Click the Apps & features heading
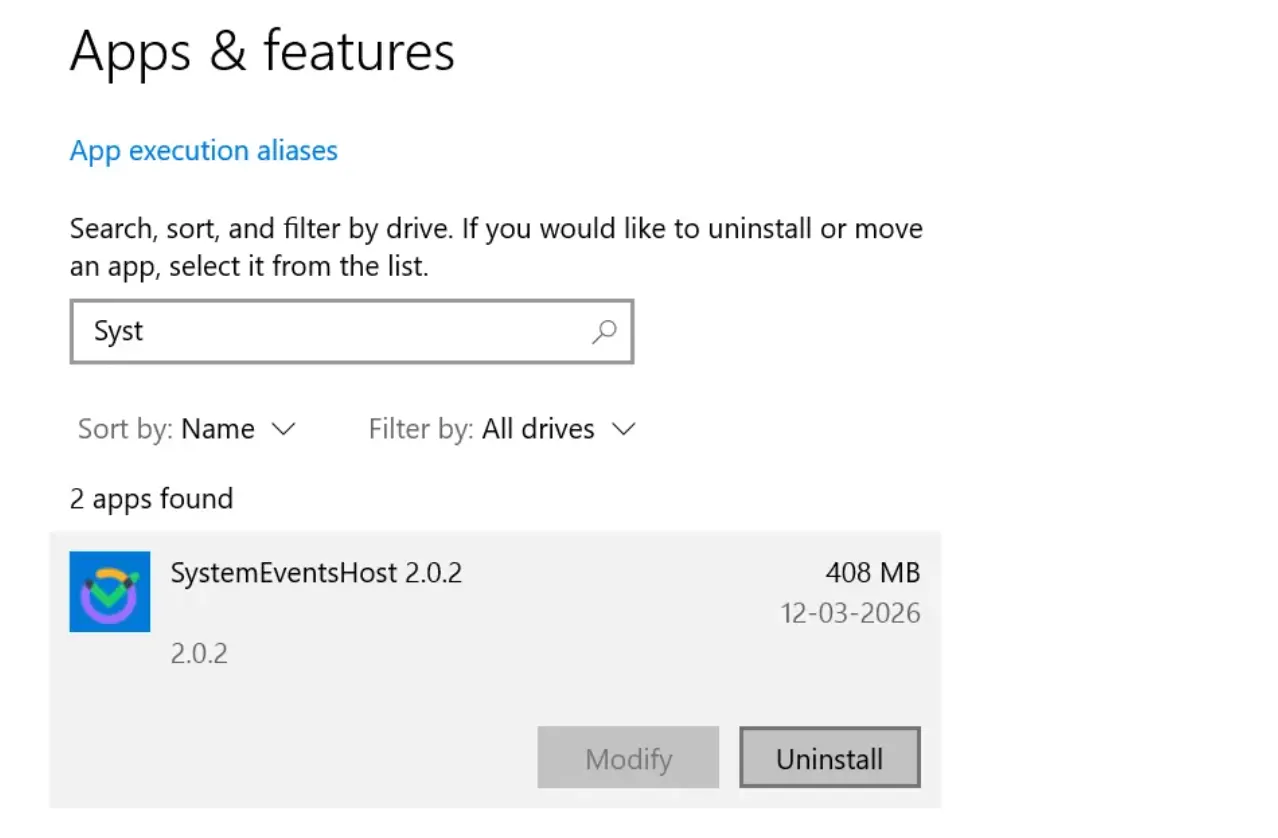 [x=262, y=52]
